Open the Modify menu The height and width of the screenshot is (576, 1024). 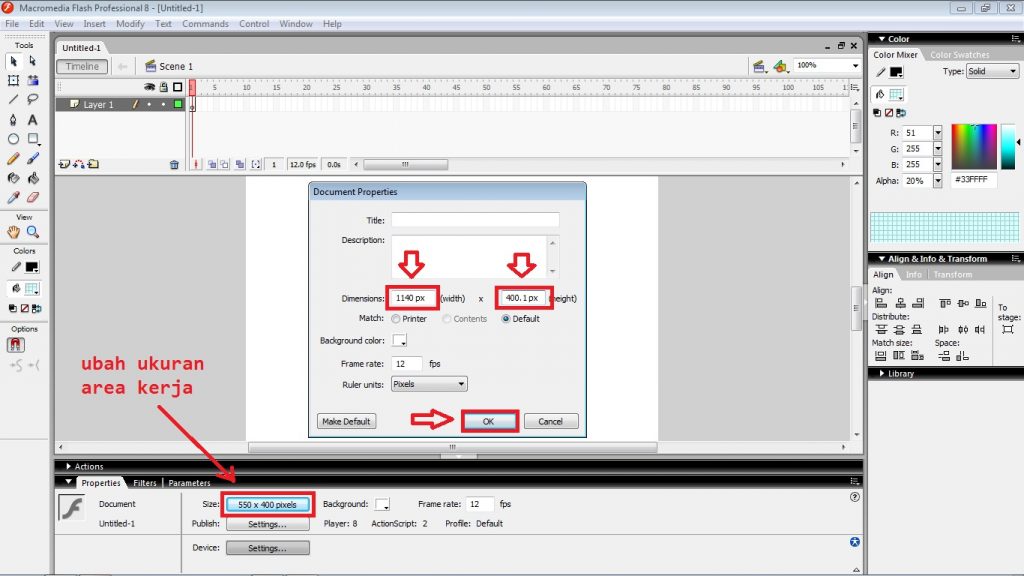130,24
